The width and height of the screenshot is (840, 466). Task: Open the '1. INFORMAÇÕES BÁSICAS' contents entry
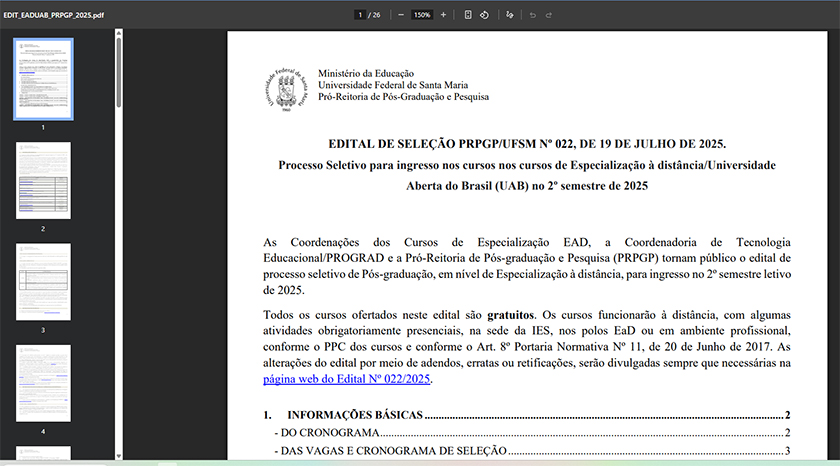527,415
